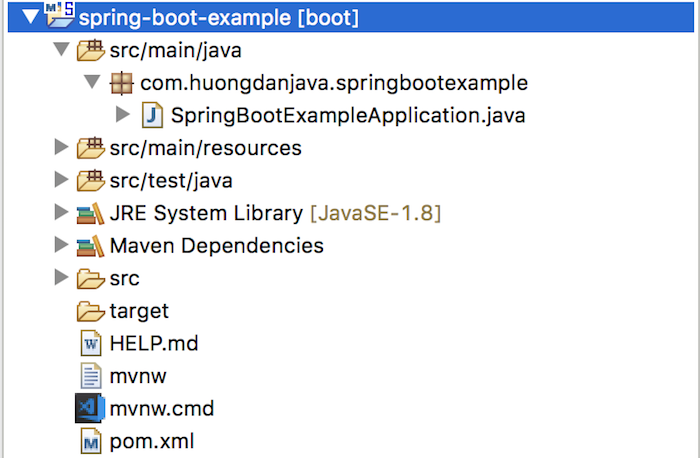The width and height of the screenshot is (700, 458).
Task: Click the HELP.md document icon
Action: 91,343
